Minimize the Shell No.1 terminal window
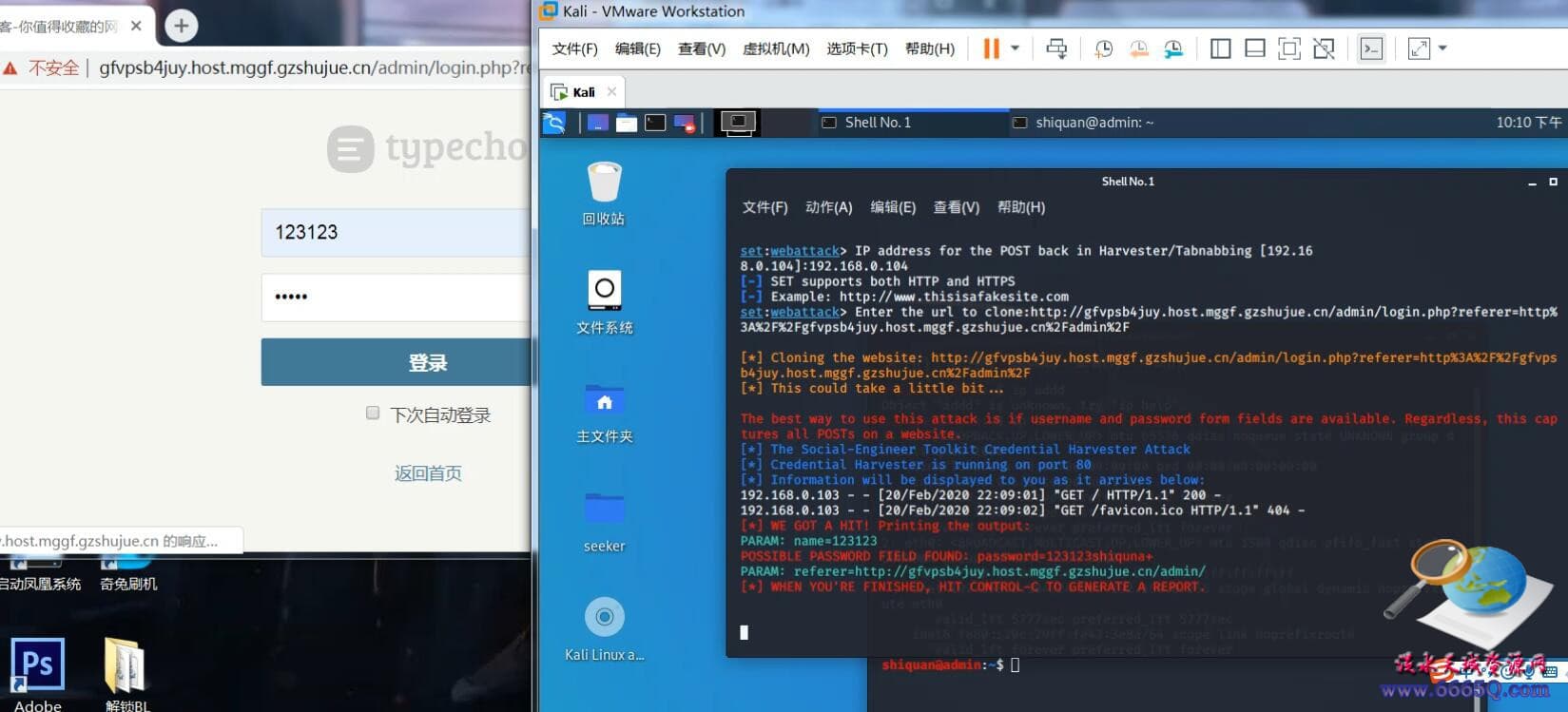 pos(1532,182)
